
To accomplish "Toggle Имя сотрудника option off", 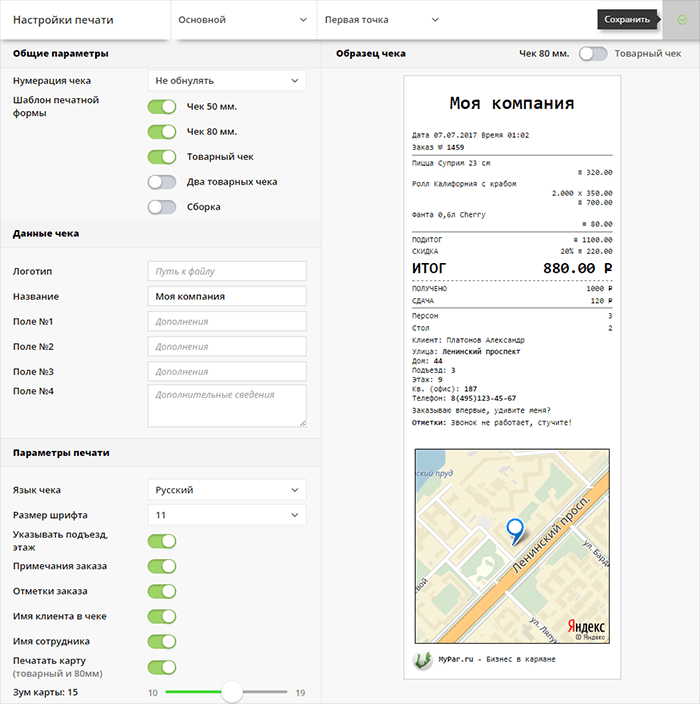I will click(x=162, y=642).
